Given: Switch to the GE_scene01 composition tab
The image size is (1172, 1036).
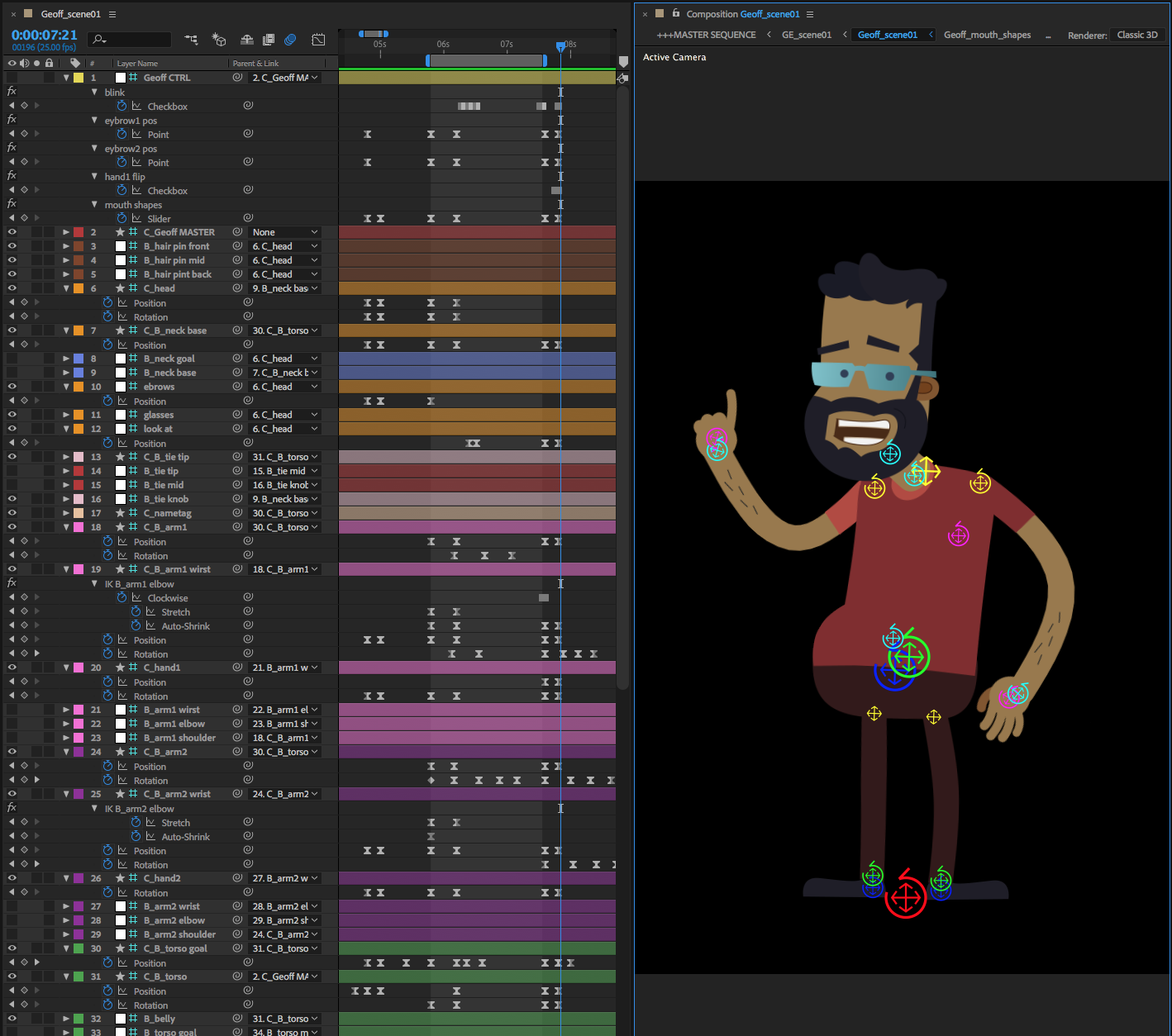Looking at the screenshot, I should click(806, 35).
